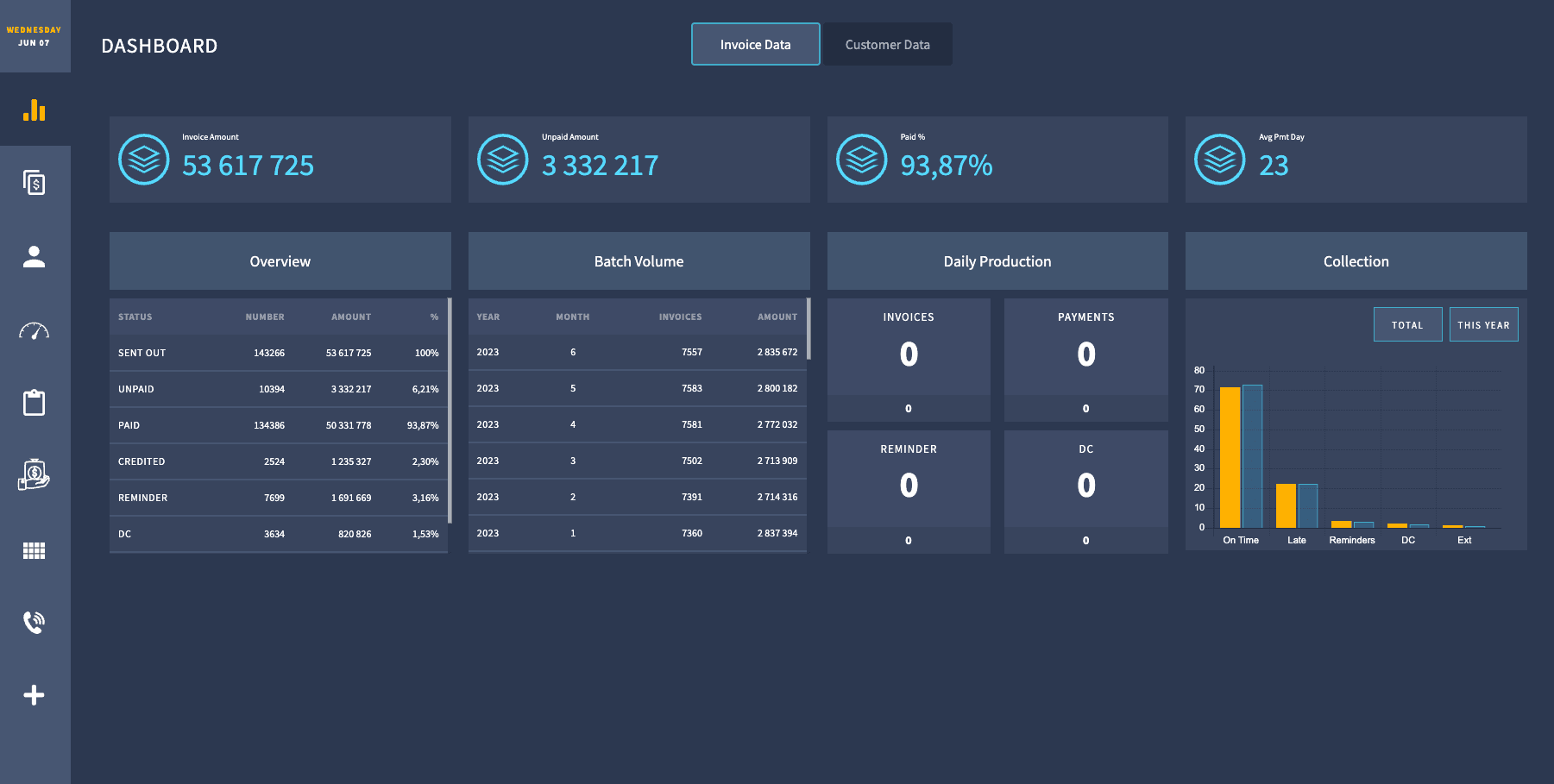Open the invoices section in the sidebar

coord(35,183)
